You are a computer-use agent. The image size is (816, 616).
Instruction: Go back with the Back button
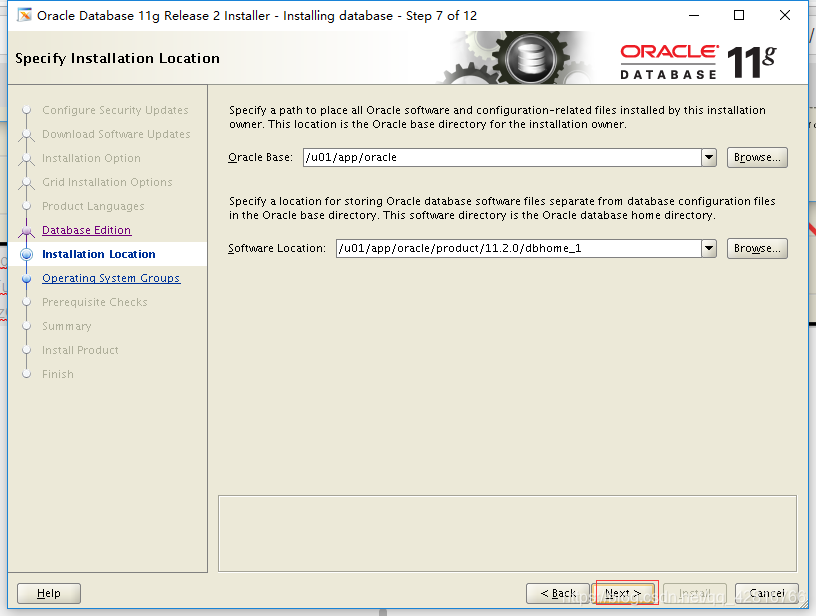558,593
